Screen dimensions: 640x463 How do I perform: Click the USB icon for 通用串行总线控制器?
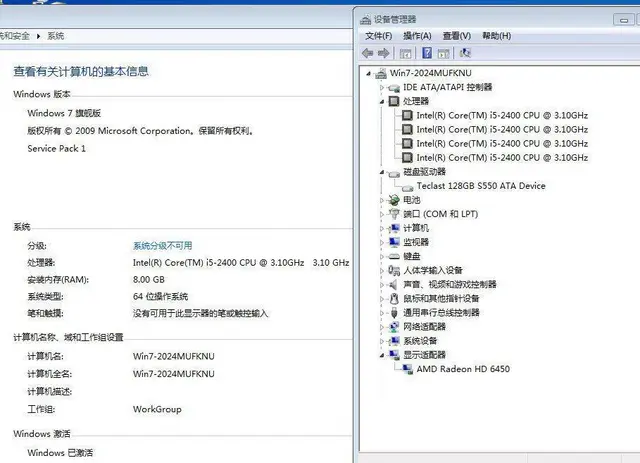[x=394, y=312]
